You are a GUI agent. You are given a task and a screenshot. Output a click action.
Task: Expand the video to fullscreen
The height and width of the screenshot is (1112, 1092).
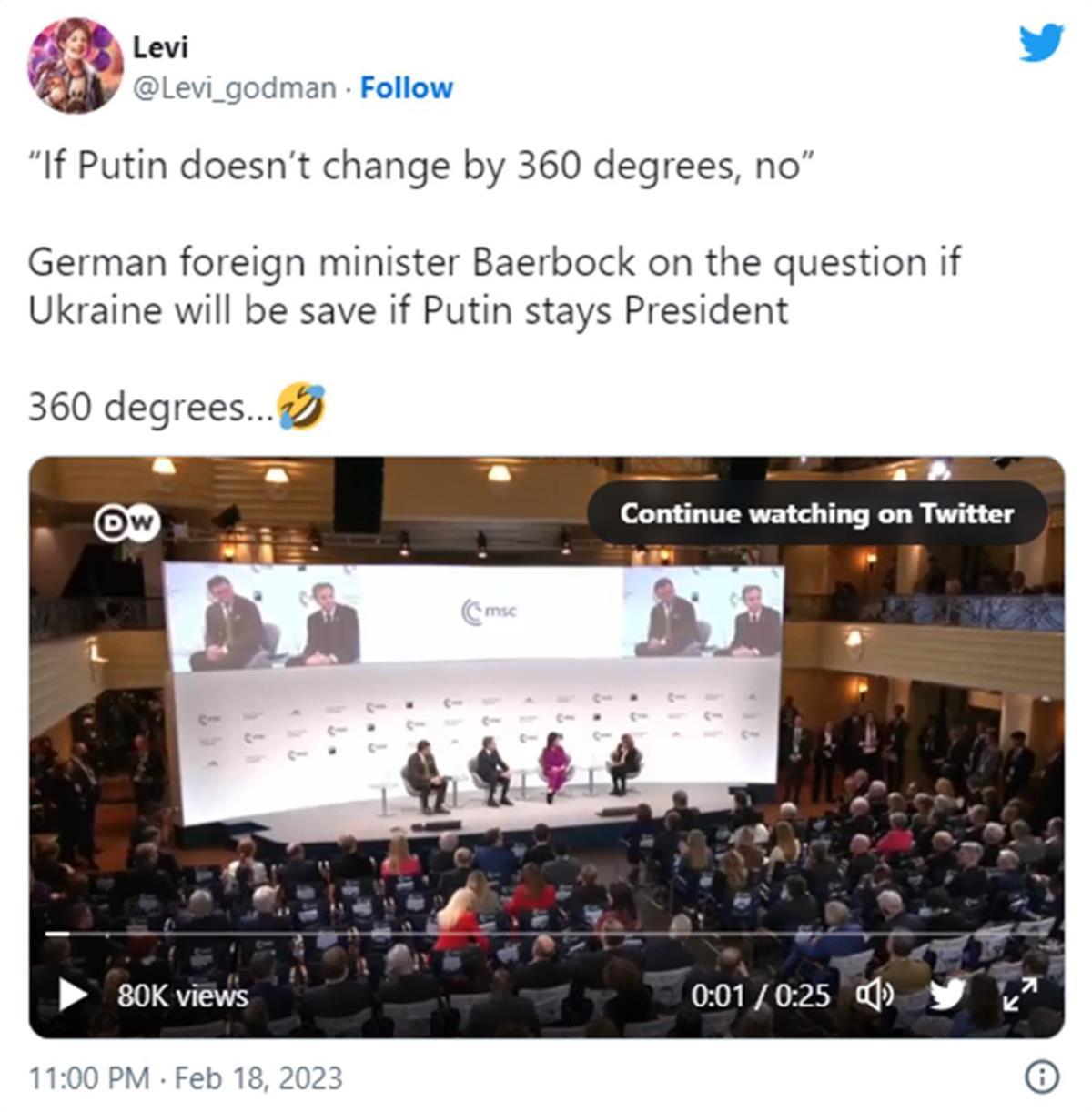tap(1020, 995)
